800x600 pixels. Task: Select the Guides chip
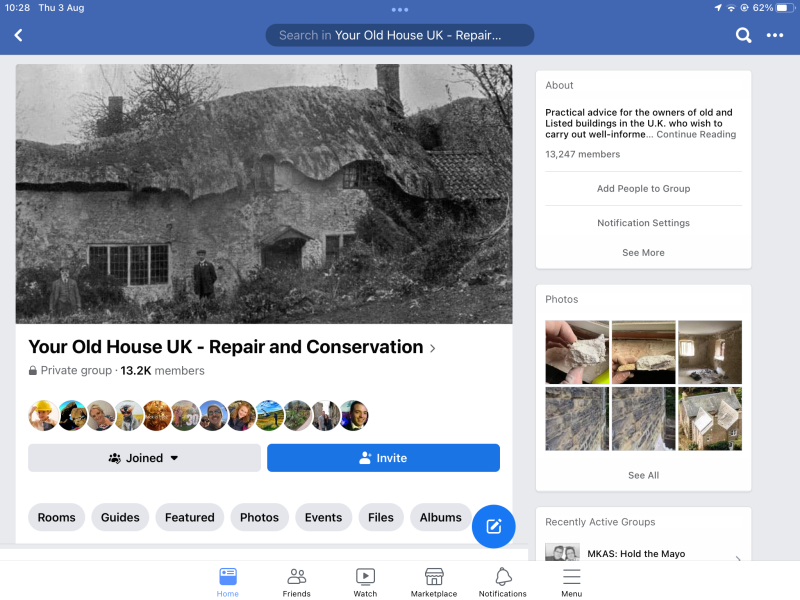point(120,517)
